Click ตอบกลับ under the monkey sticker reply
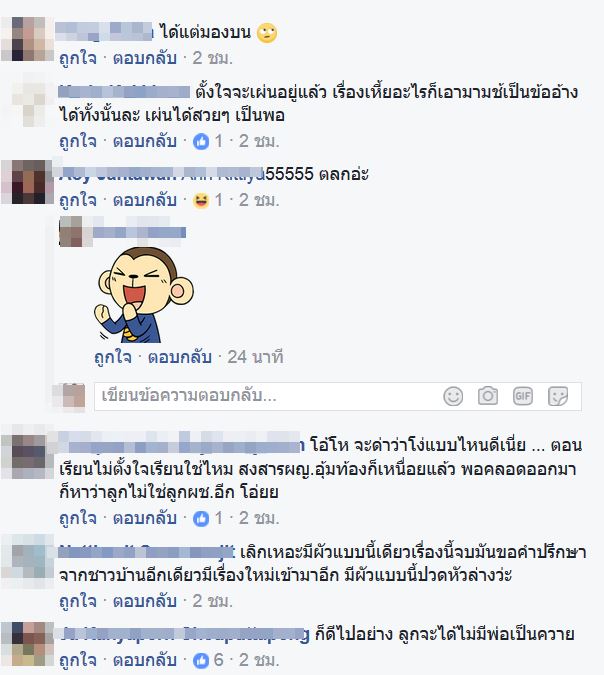The width and height of the screenshot is (604, 675). click(x=180, y=357)
